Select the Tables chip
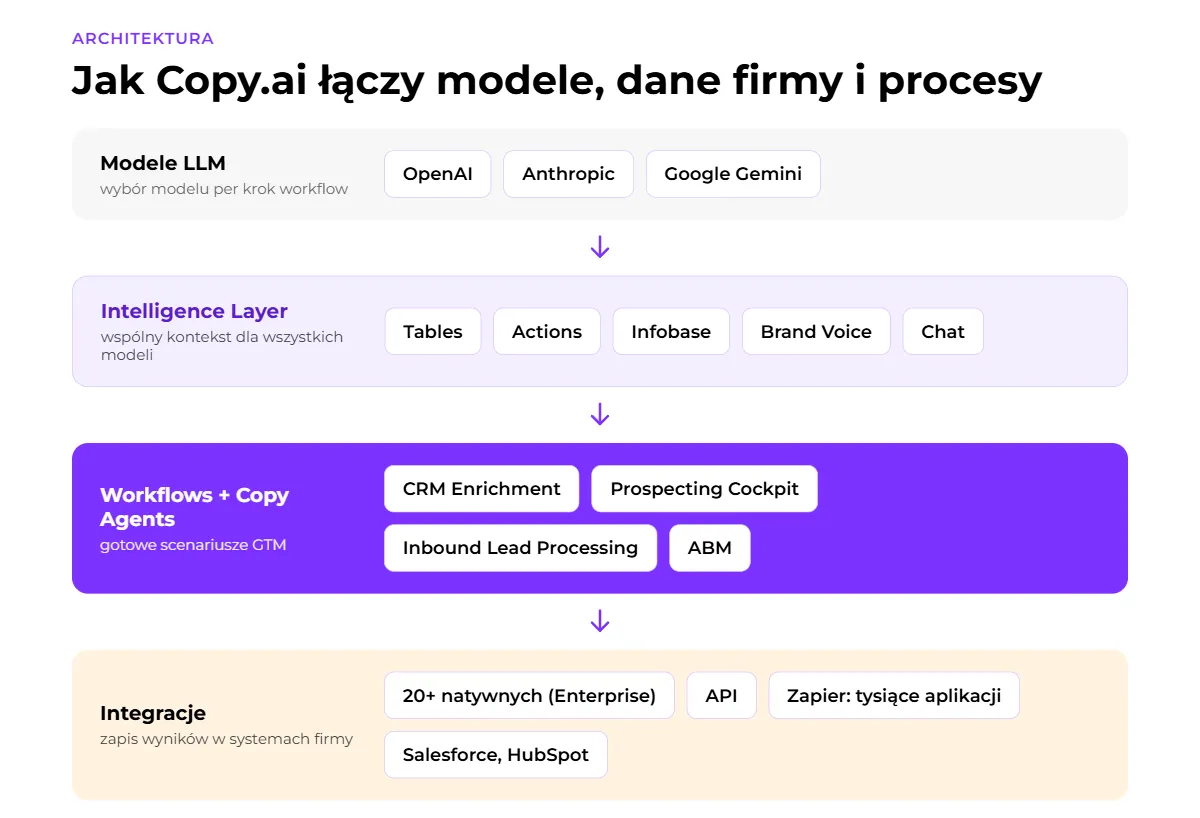Image resolution: width=1200 pixels, height=818 pixels. tap(433, 332)
